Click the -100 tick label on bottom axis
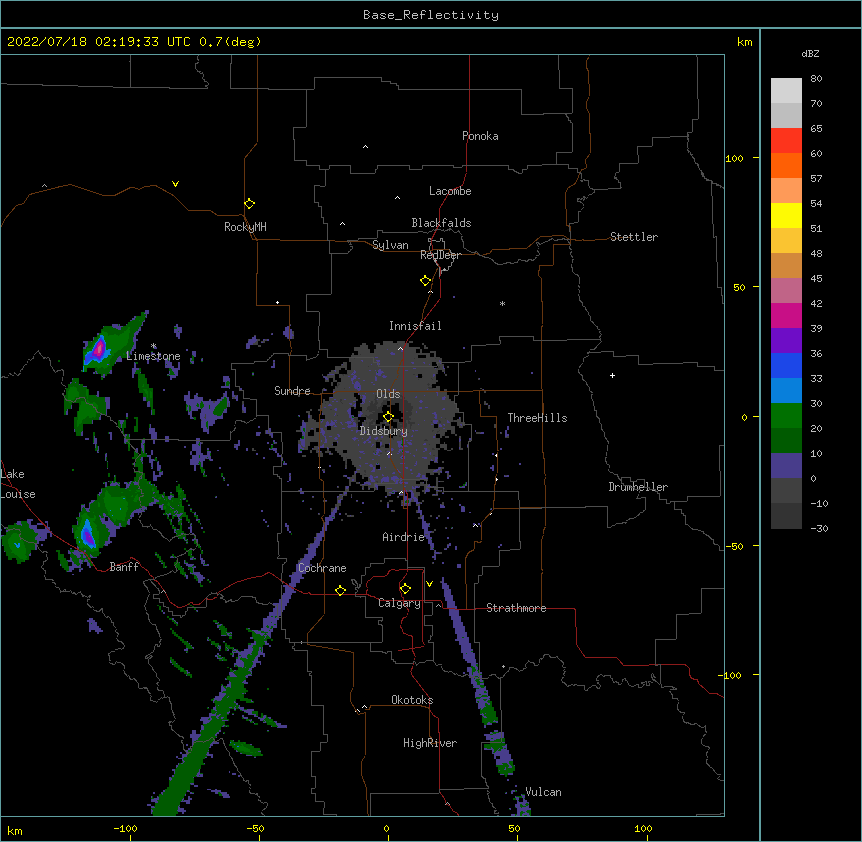Image resolution: width=862 pixels, height=842 pixels. (x=125, y=828)
